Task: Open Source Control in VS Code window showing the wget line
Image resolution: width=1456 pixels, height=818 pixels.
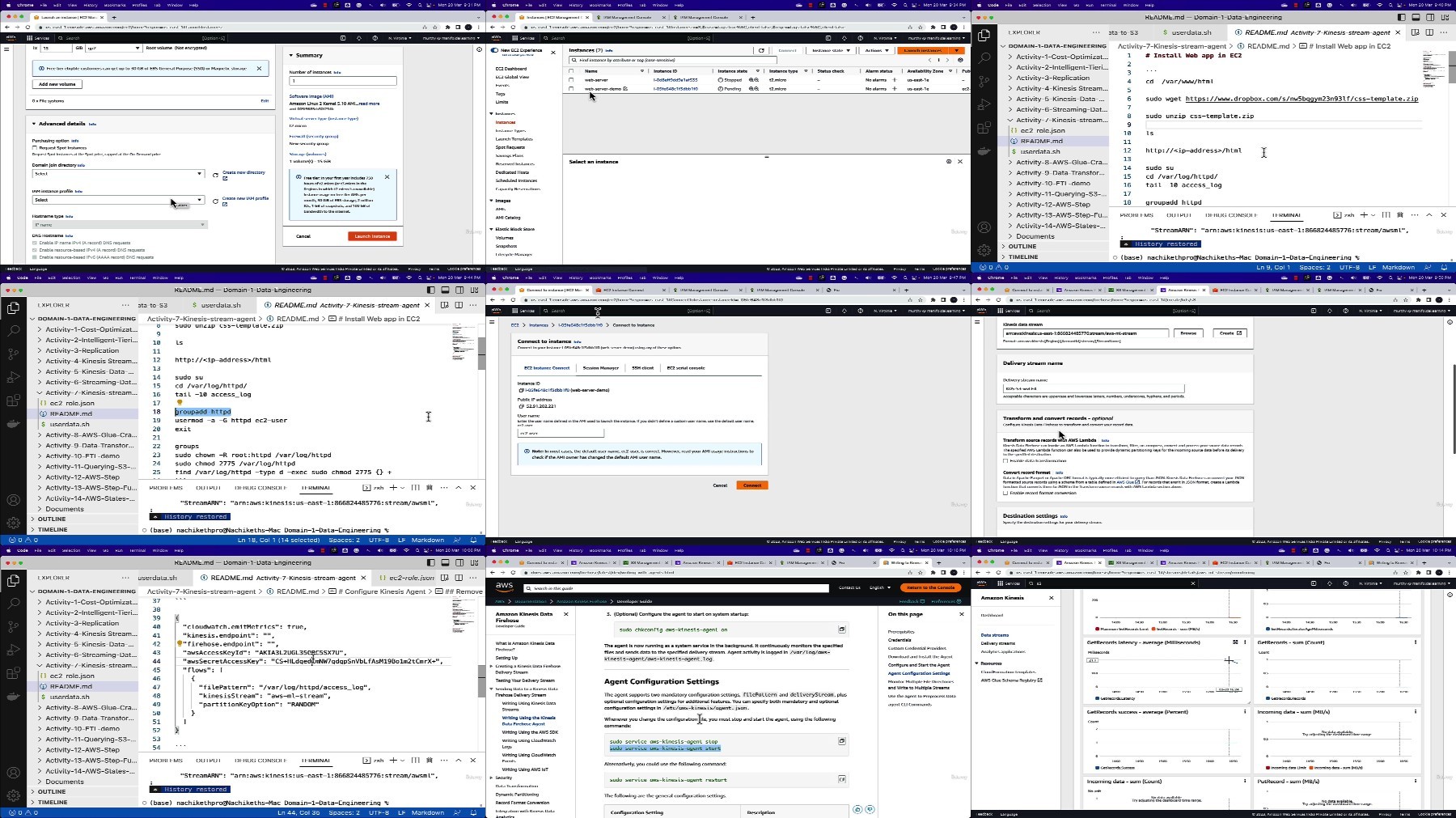Action: 984,81
